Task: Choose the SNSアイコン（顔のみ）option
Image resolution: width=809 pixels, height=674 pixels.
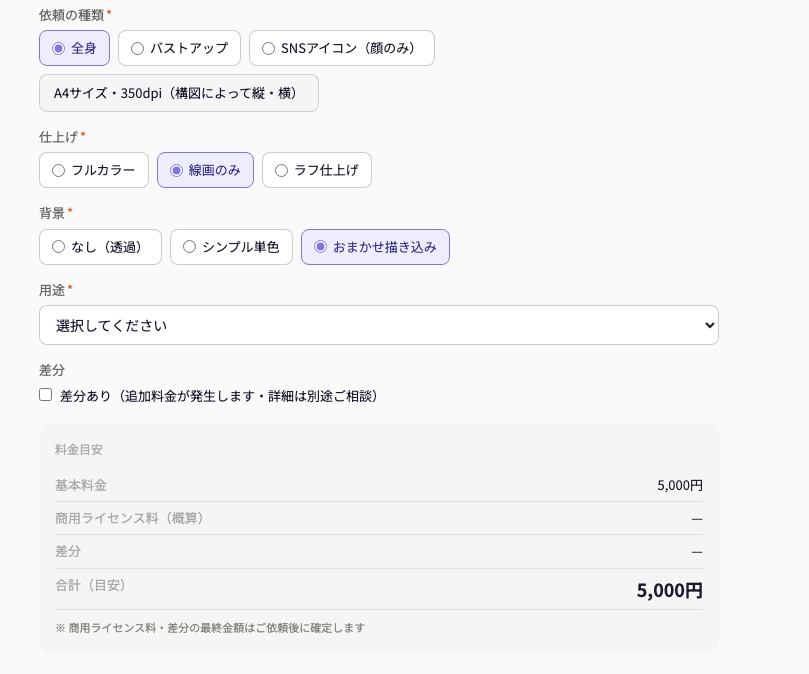Action: (x=341, y=48)
